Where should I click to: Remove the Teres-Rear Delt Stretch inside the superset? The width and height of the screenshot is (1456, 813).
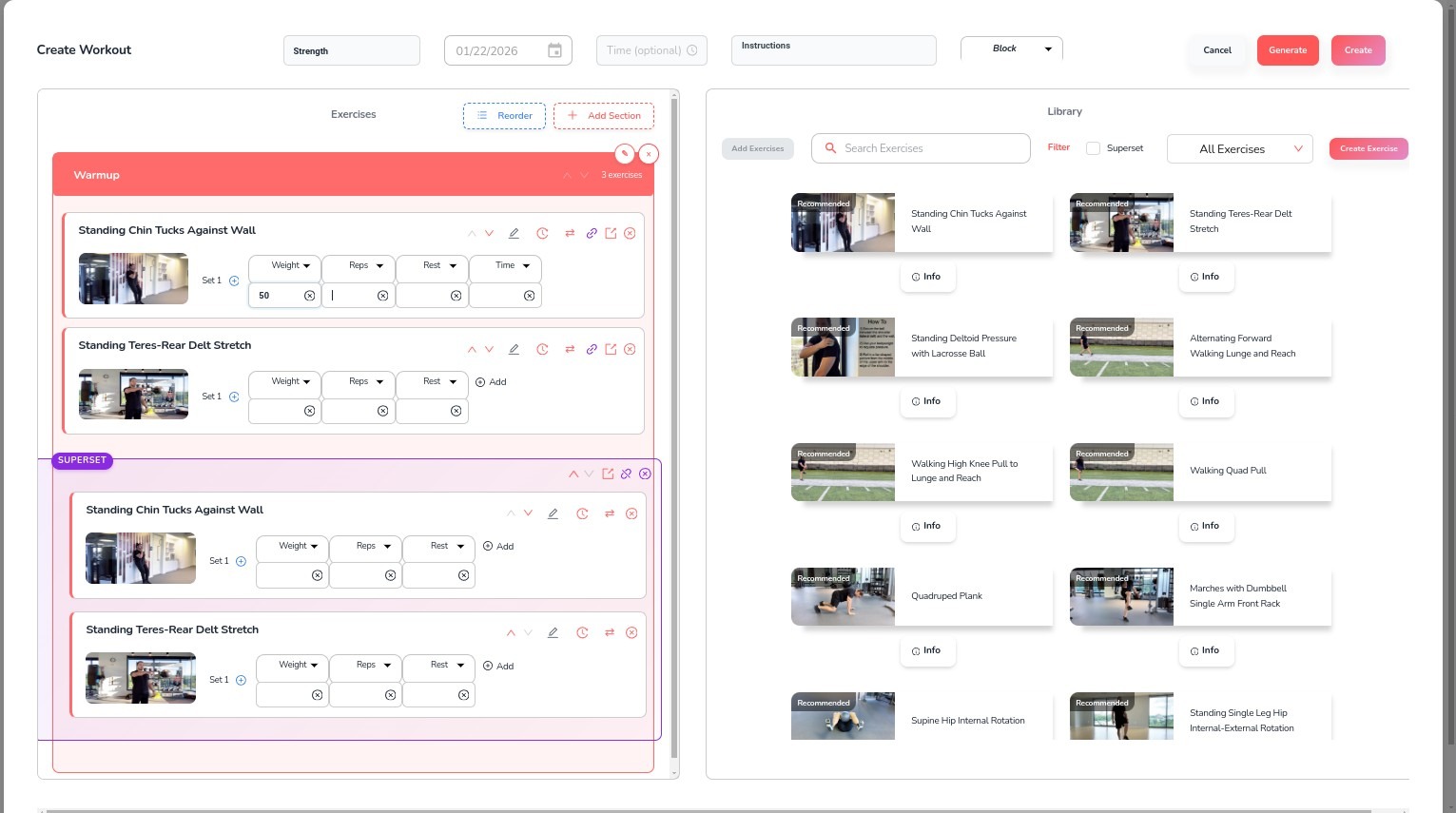coord(631,632)
